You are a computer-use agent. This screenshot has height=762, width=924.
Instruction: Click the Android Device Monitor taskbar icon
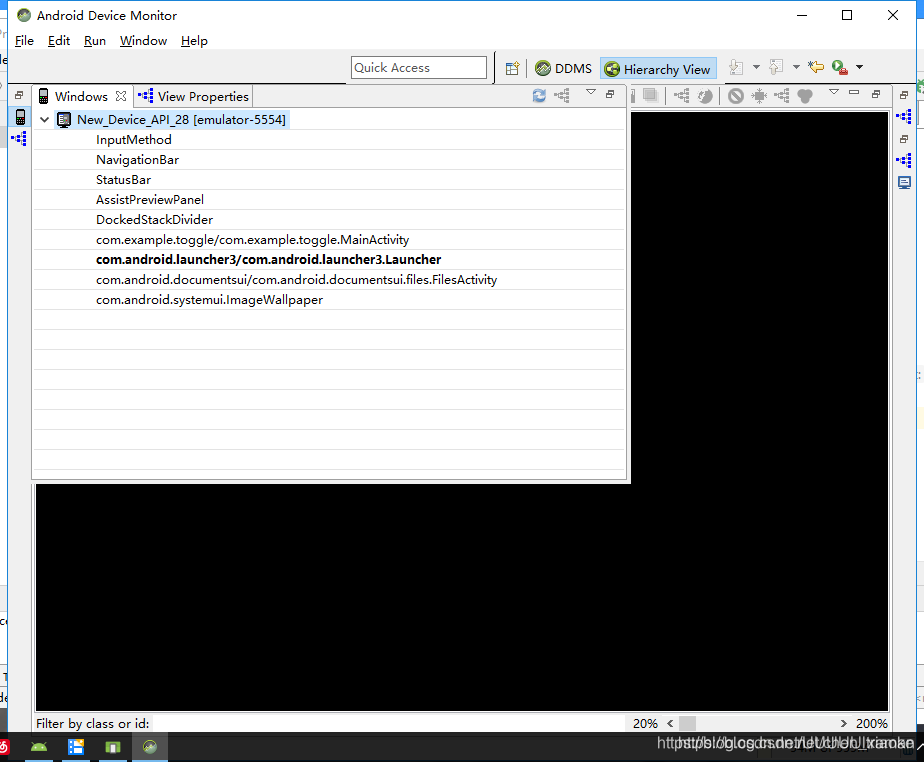(x=150, y=747)
